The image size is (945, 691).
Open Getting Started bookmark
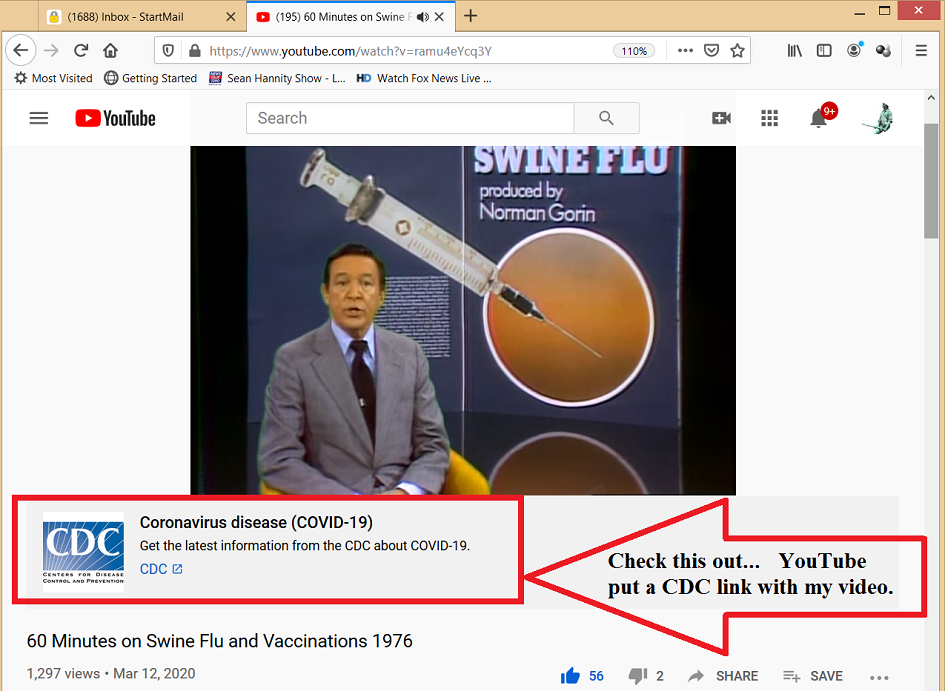151,78
